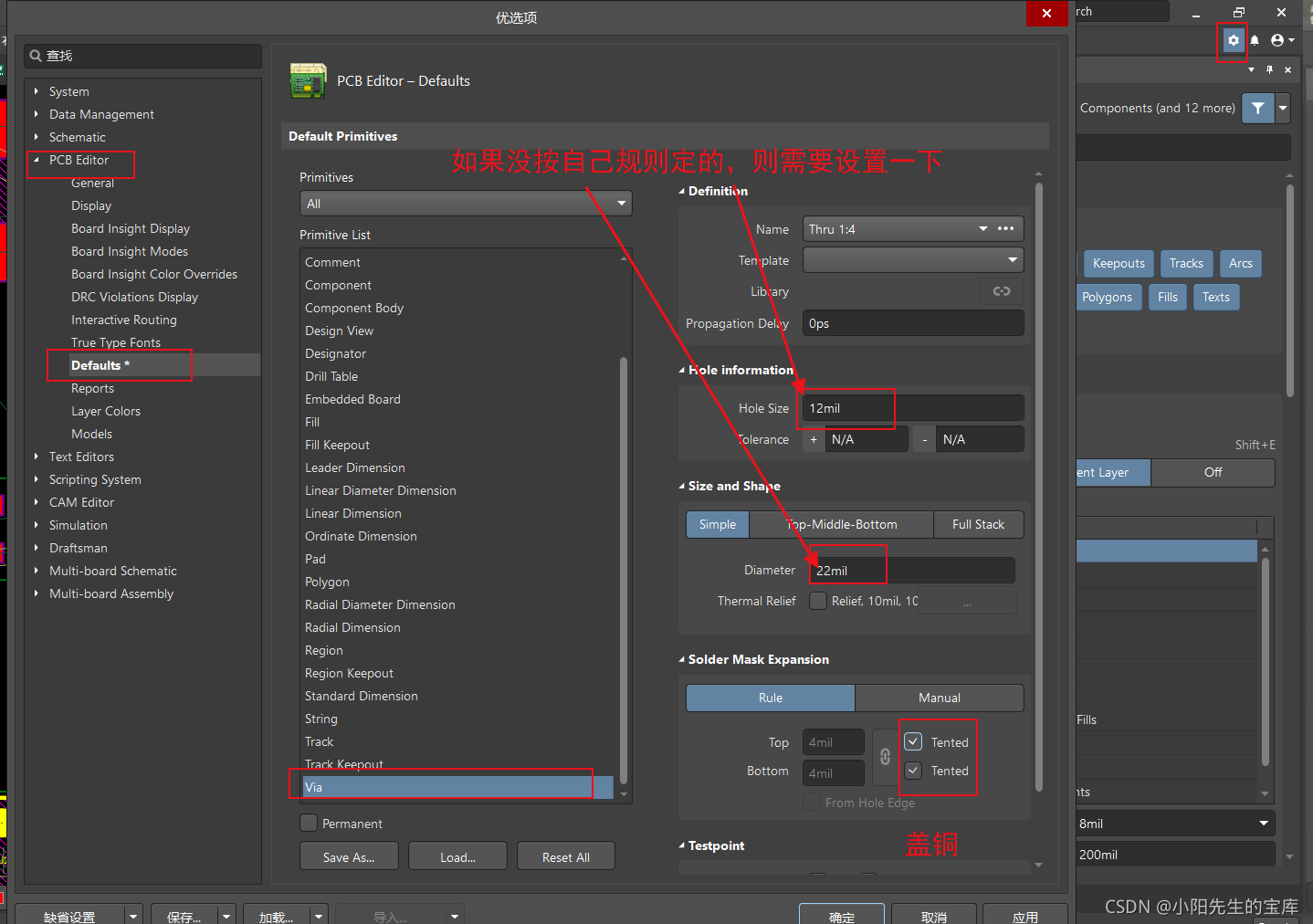Image resolution: width=1313 pixels, height=924 pixels.
Task: Open True Type Fonts page
Action: (116, 342)
